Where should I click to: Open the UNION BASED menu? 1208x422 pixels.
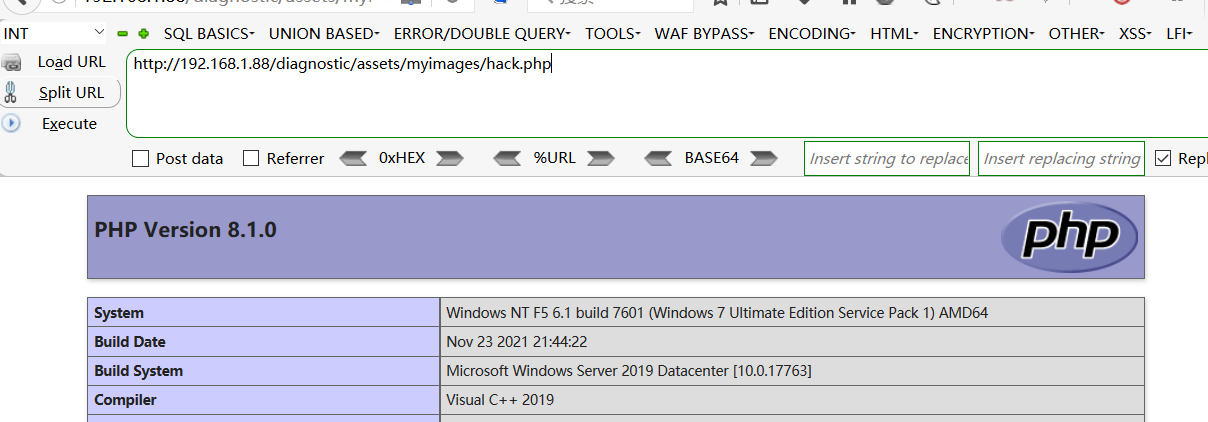pyautogui.click(x=324, y=34)
